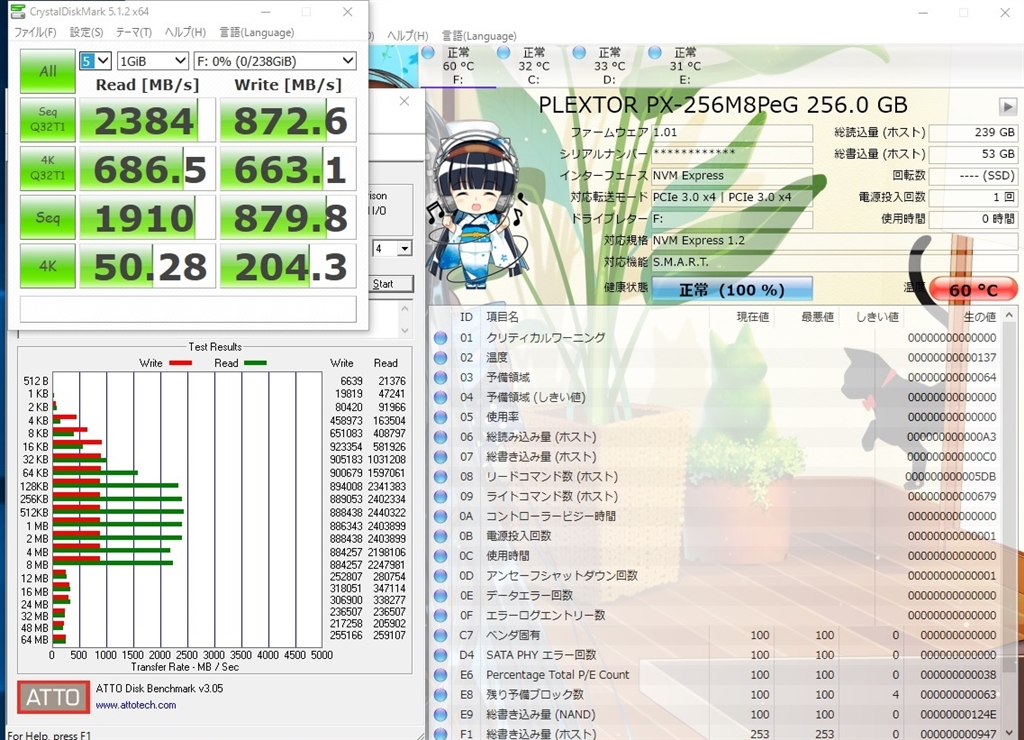Open the test count dropdown showing 5
Screen dimensions: 1024x740
(95, 61)
